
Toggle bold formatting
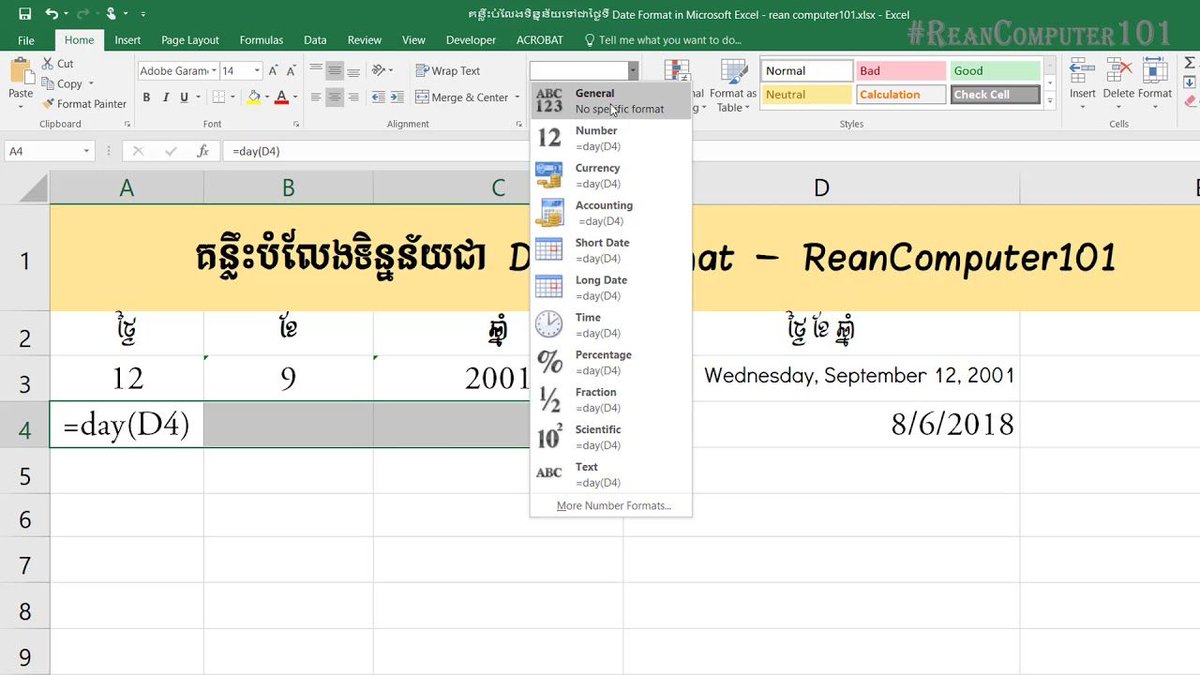pyautogui.click(x=146, y=97)
